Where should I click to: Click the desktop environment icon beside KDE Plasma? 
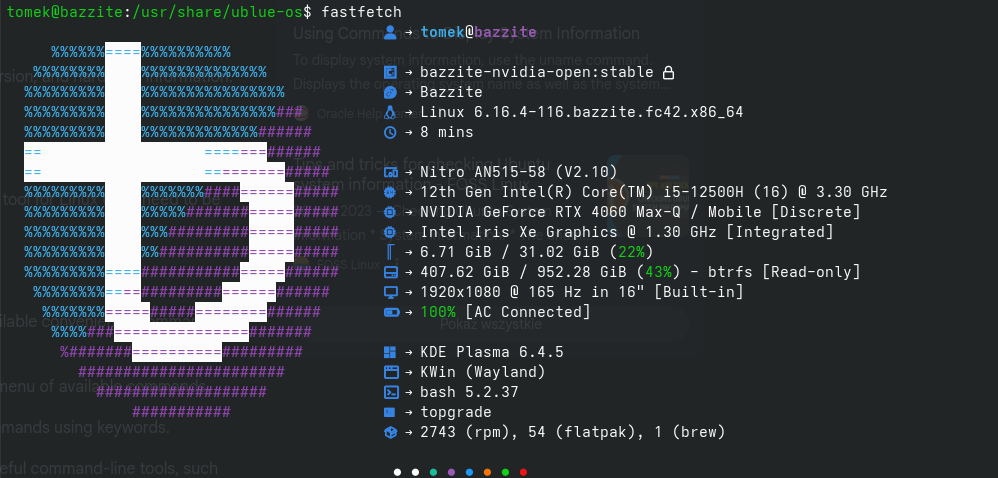point(390,352)
